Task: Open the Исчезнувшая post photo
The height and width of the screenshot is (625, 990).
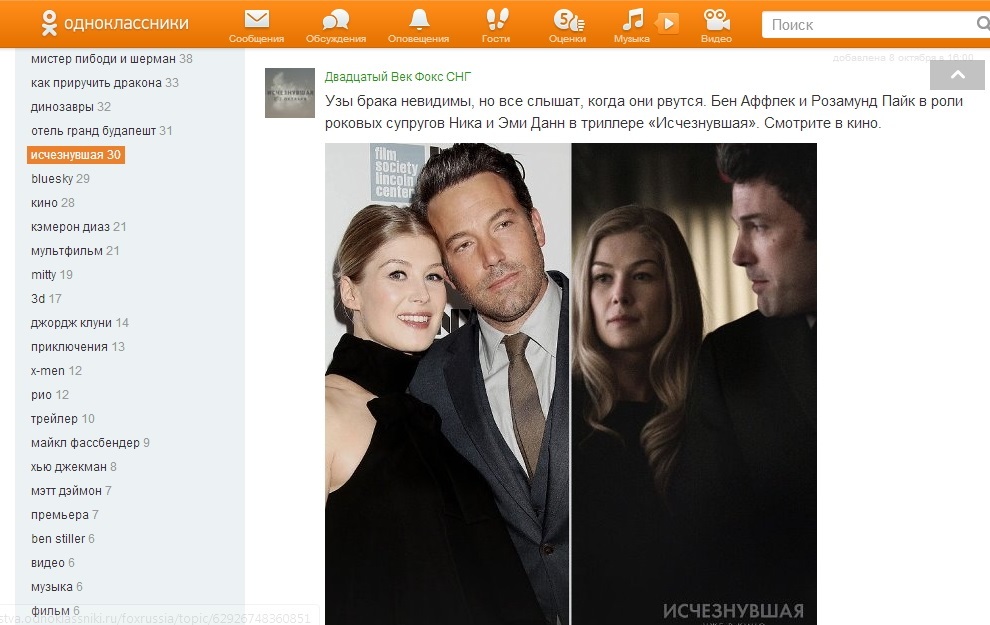Action: pyautogui.click(x=571, y=384)
